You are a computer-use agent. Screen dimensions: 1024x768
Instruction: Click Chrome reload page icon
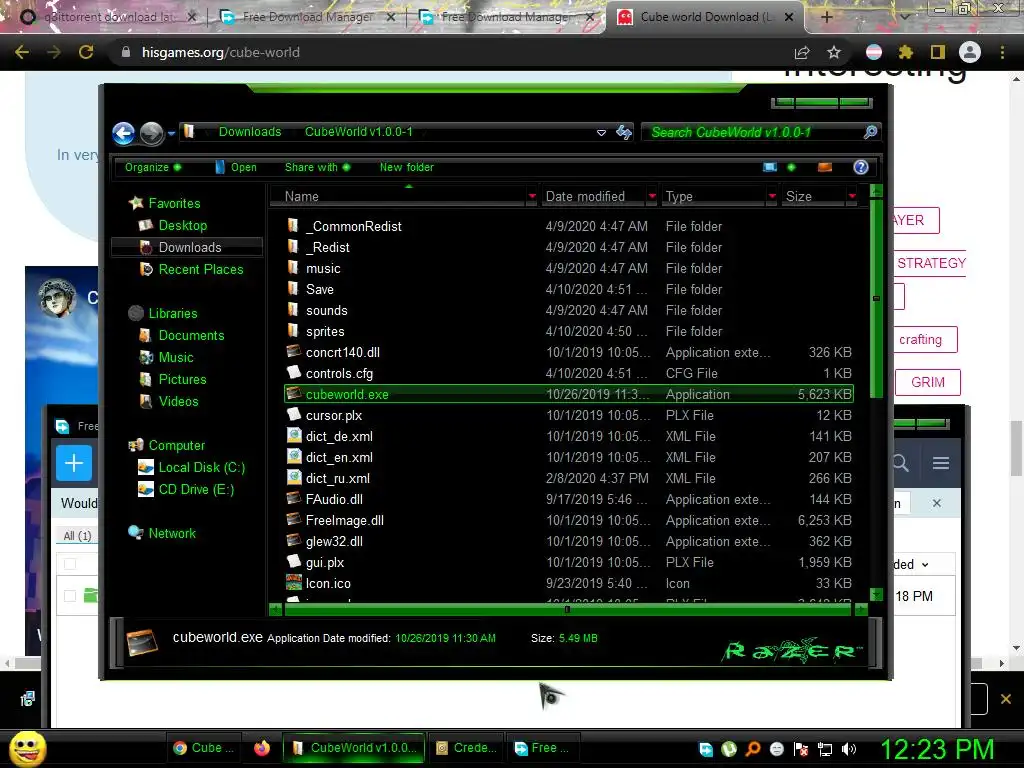[x=86, y=52]
